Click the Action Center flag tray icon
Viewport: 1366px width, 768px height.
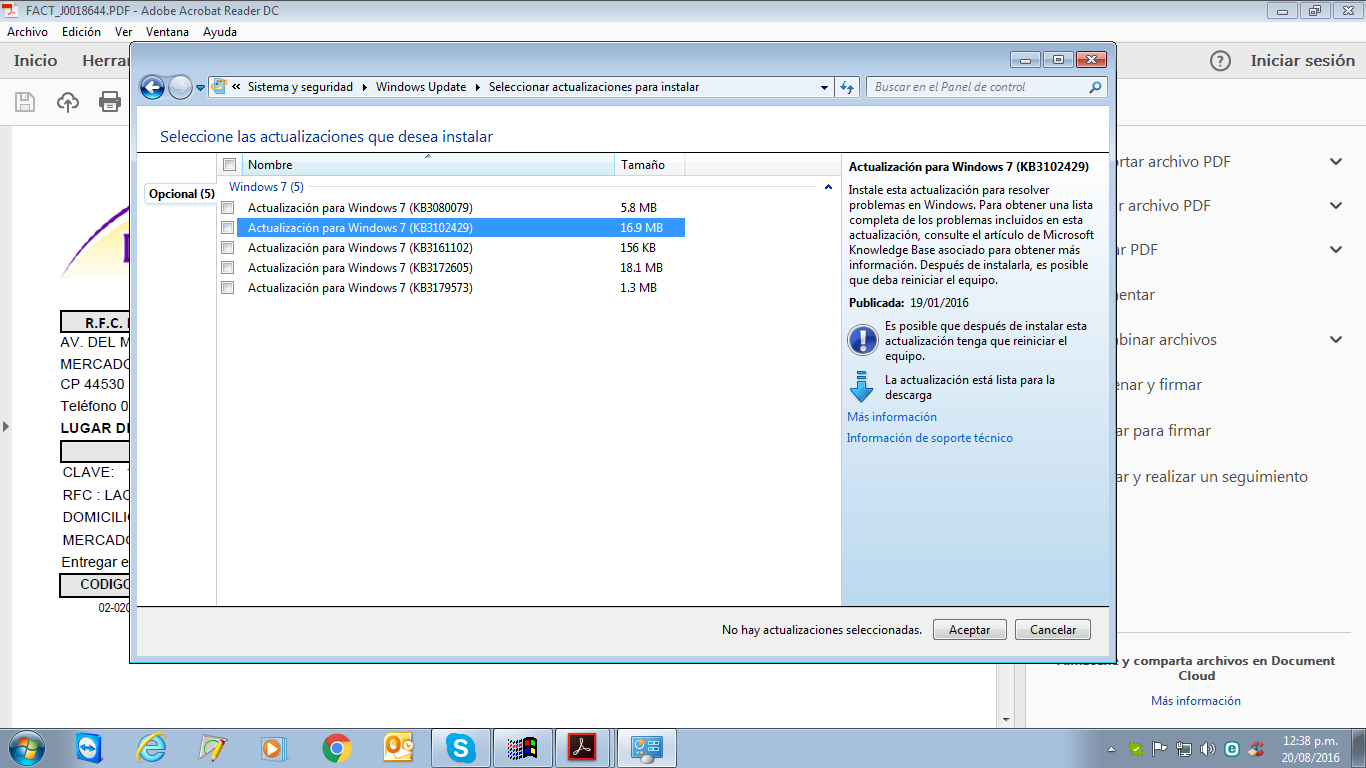coord(1160,748)
